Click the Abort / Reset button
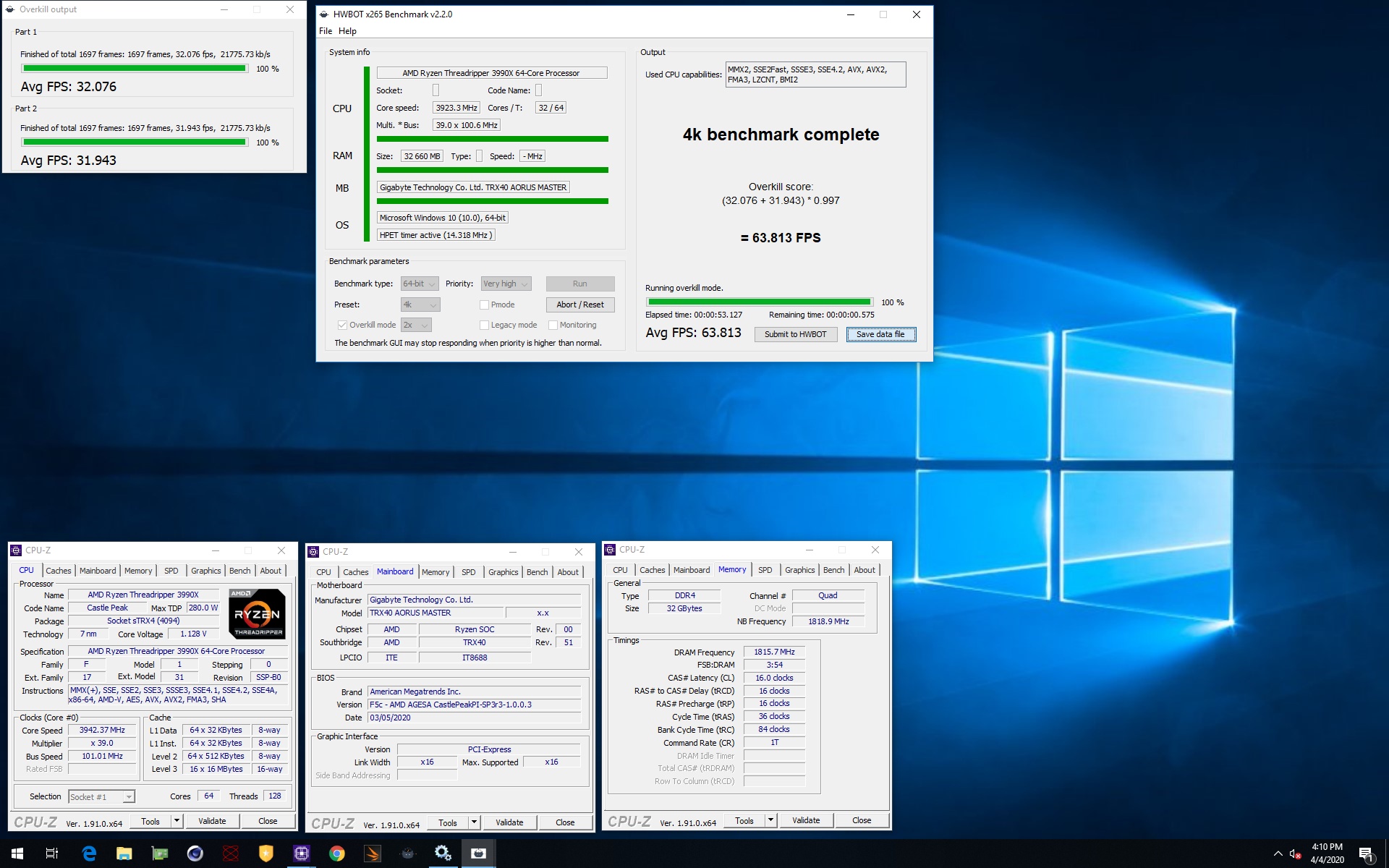 580,305
